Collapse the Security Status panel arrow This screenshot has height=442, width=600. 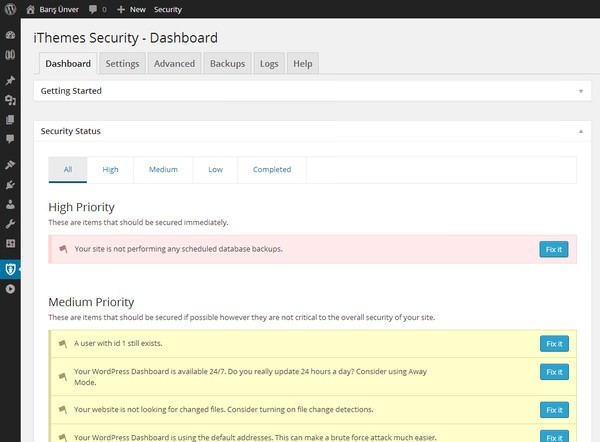[581, 131]
